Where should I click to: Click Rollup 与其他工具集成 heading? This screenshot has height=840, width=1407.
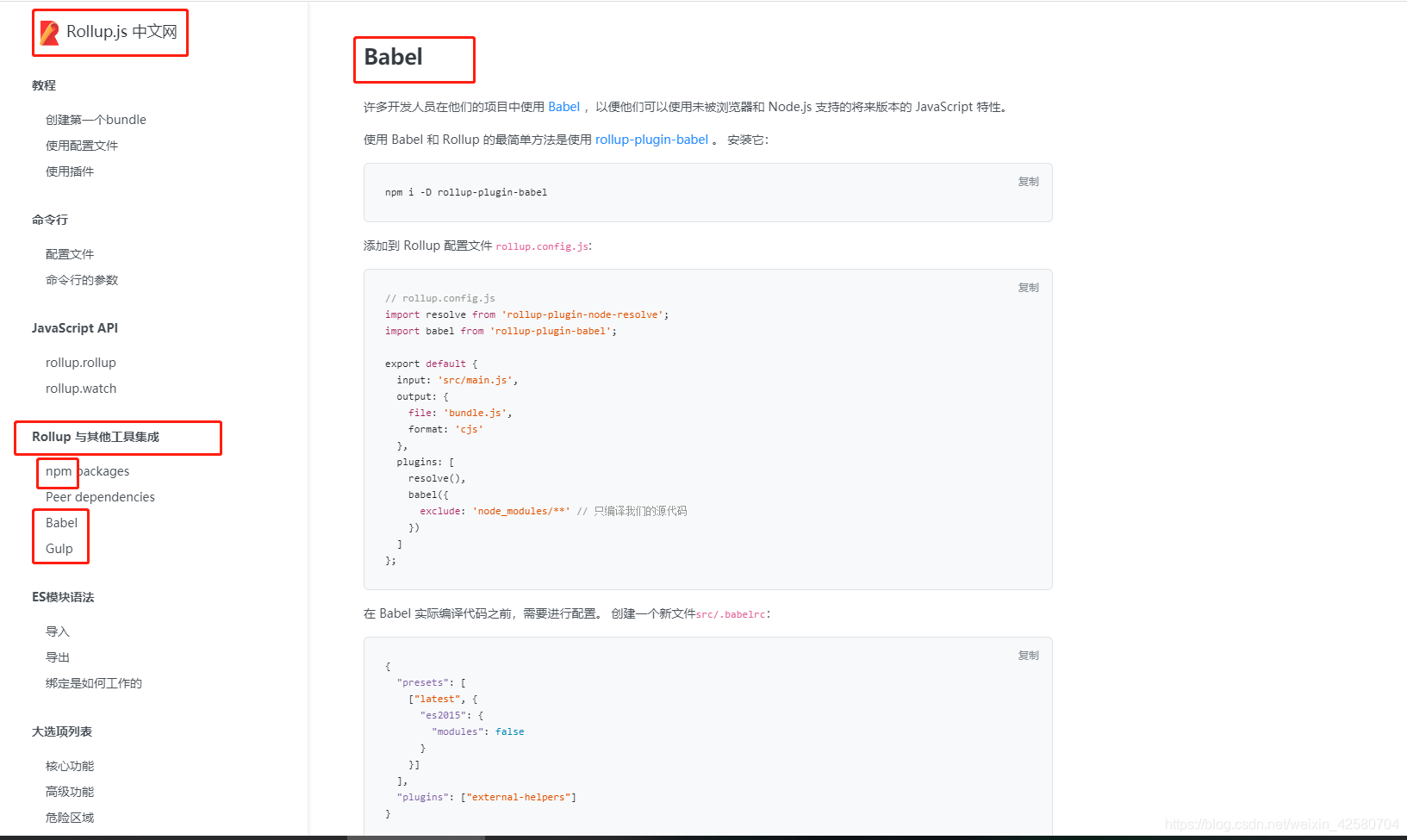[96, 437]
